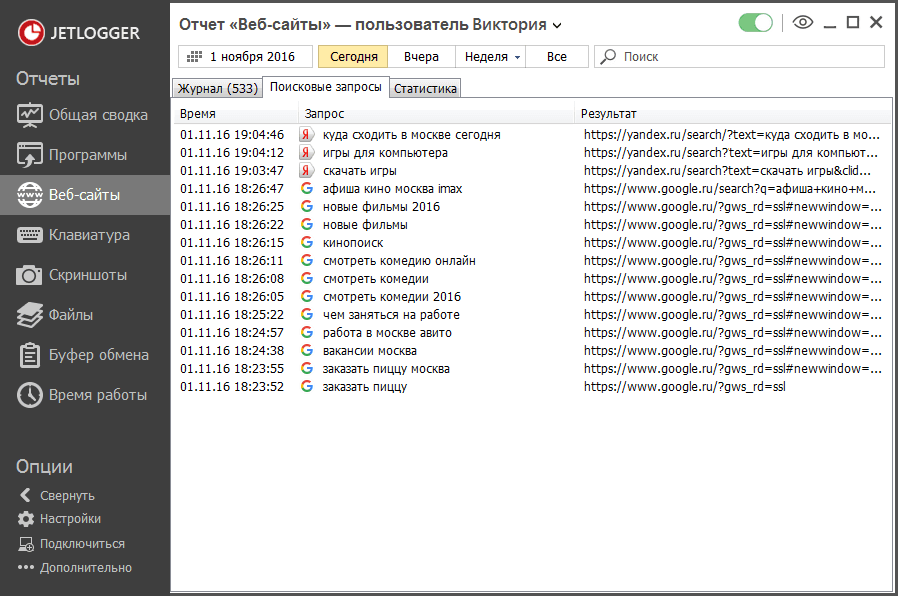Click the Общая сводка label
Screen dimensions: 898x596
coord(98,115)
